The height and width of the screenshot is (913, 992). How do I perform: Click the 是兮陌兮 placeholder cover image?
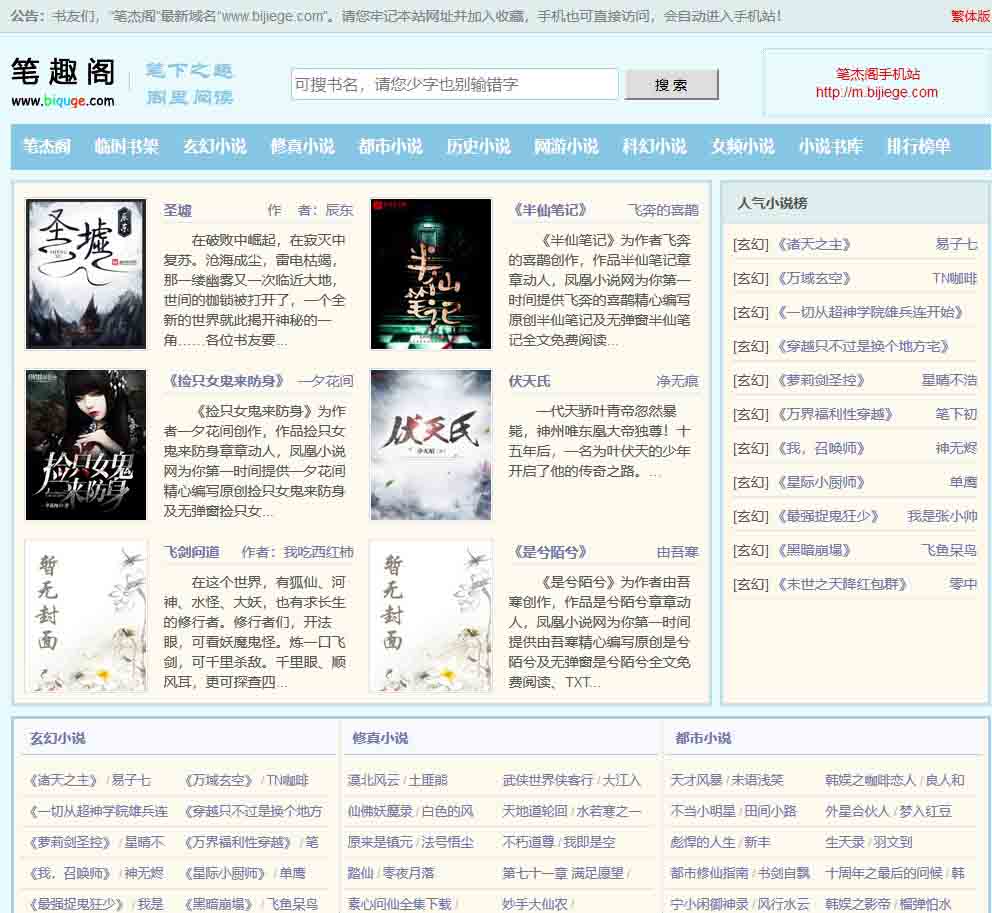tap(431, 616)
